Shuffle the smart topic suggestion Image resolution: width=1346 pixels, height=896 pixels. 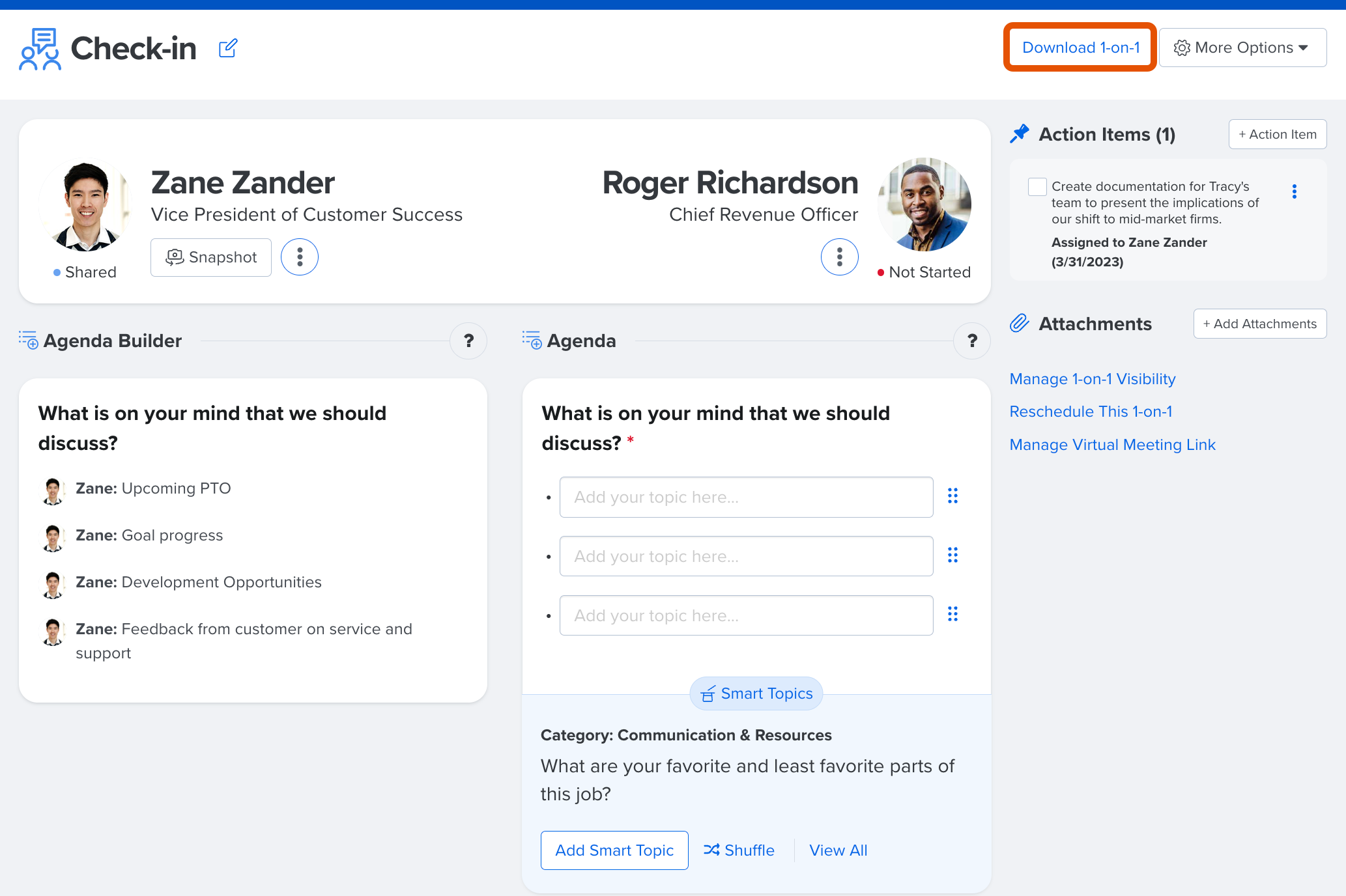click(739, 850)
